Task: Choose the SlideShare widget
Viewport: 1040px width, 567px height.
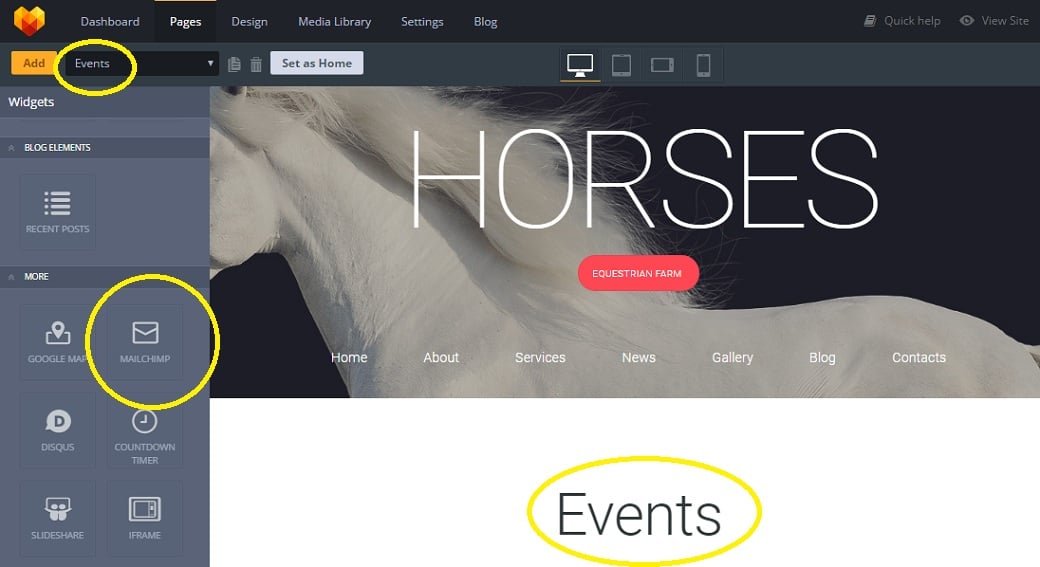Action: 57,517
